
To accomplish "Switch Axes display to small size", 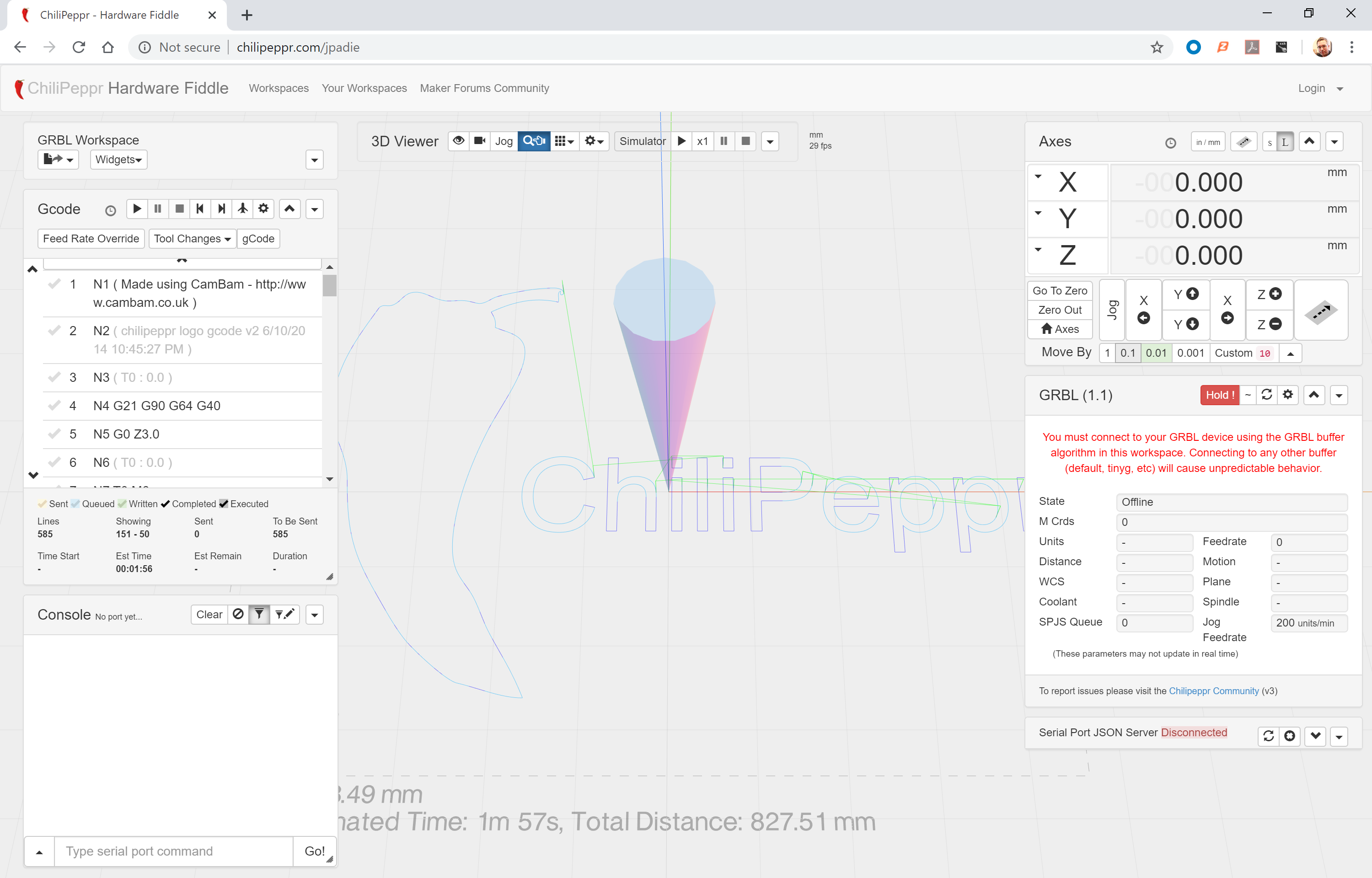I will click(x=1270, y=143).
